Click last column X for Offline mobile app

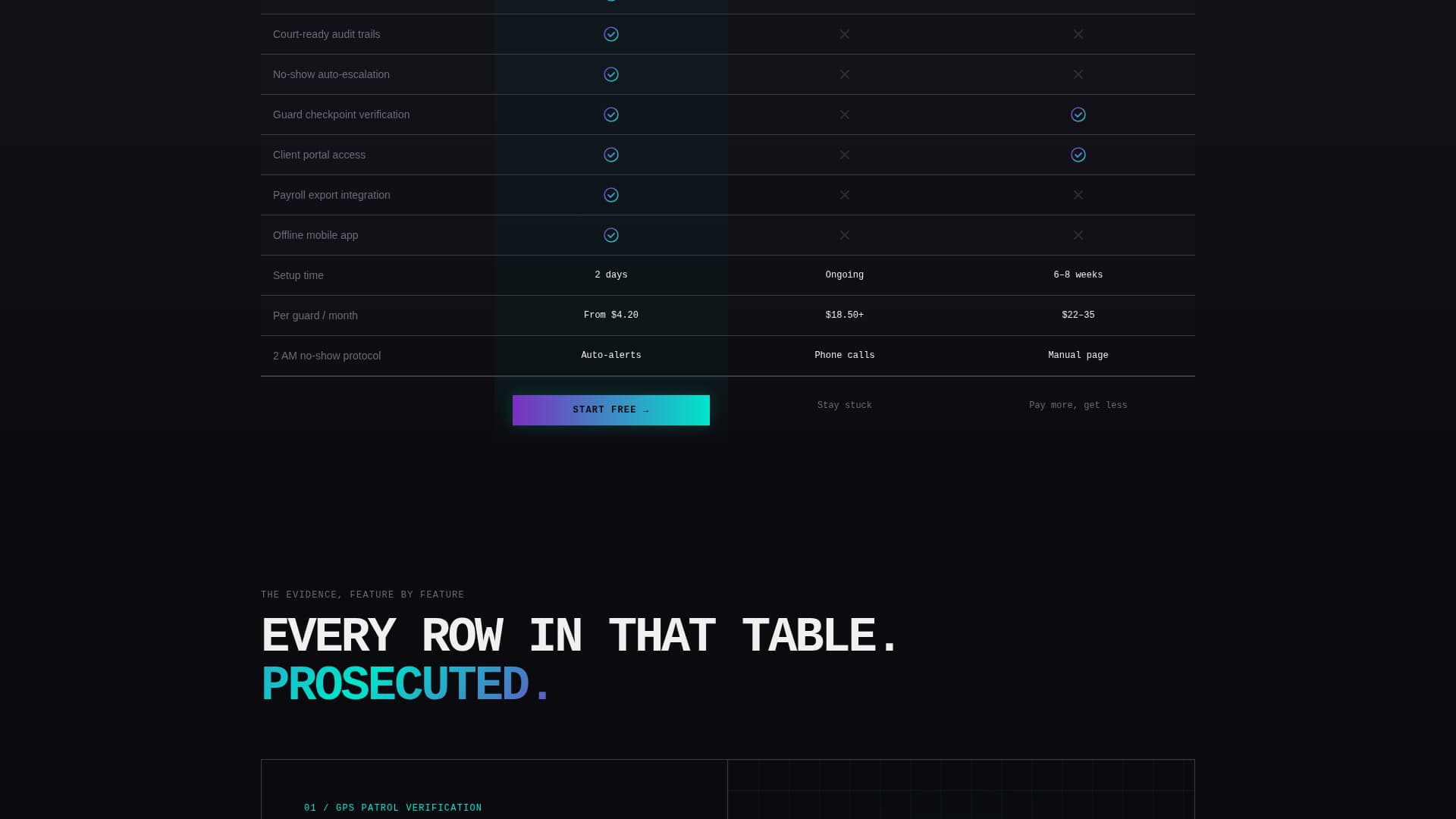1078,235
